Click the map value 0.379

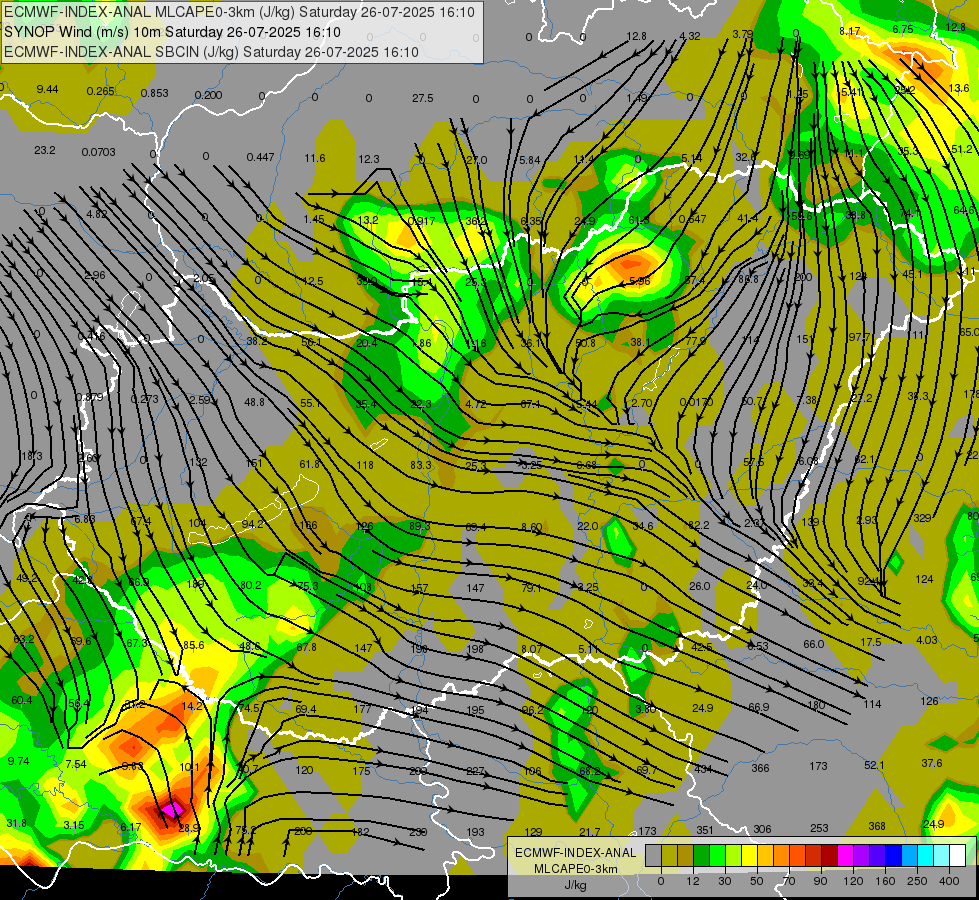click(x=90, y=397)
